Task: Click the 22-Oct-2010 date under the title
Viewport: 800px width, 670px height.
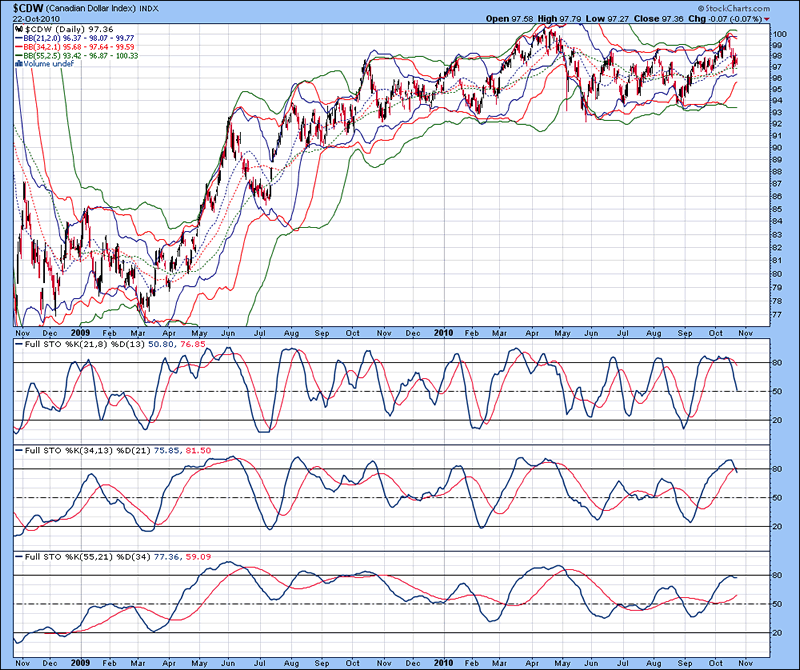Action: 35,18
